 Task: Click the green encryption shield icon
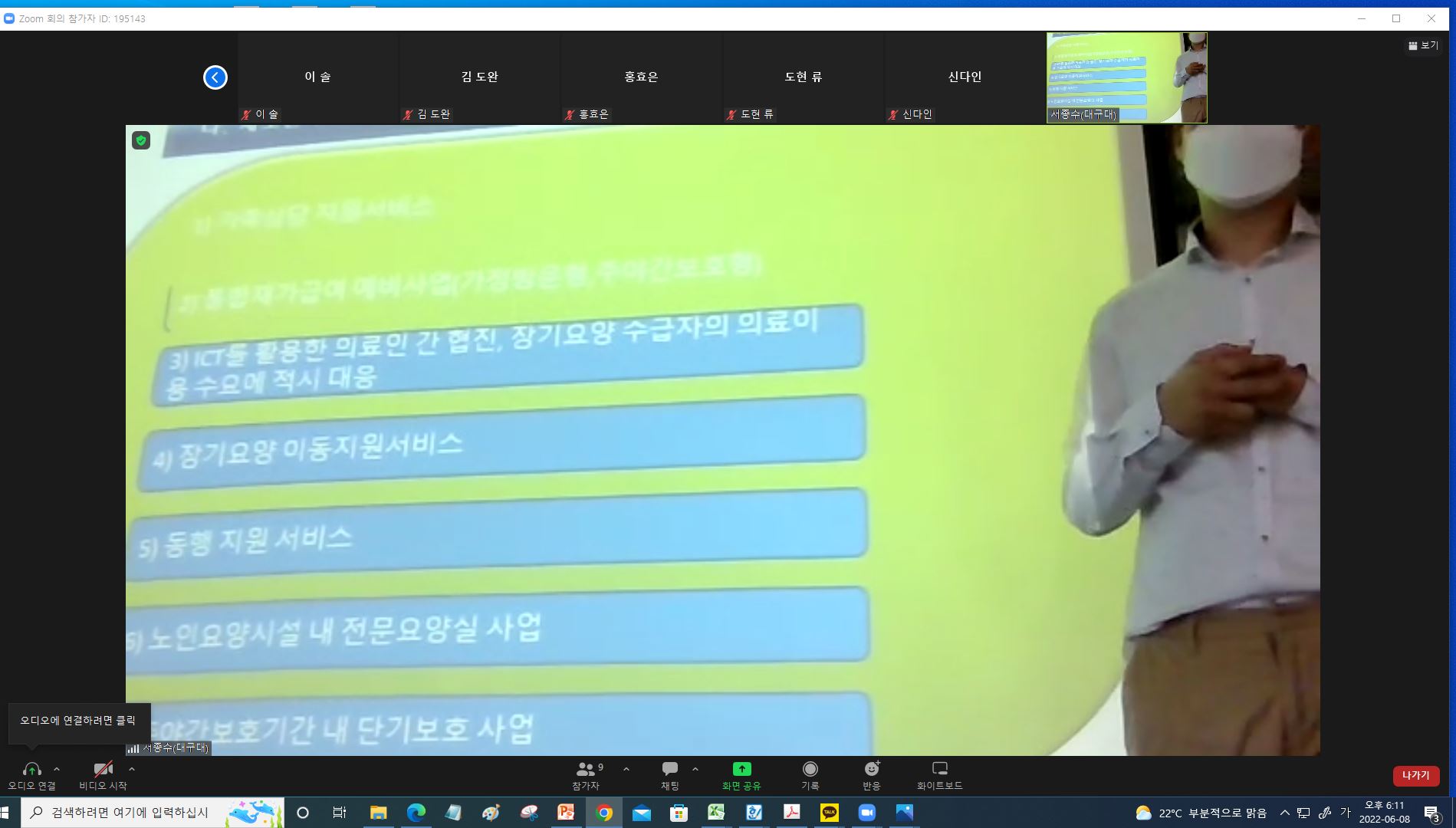point(141,140)
